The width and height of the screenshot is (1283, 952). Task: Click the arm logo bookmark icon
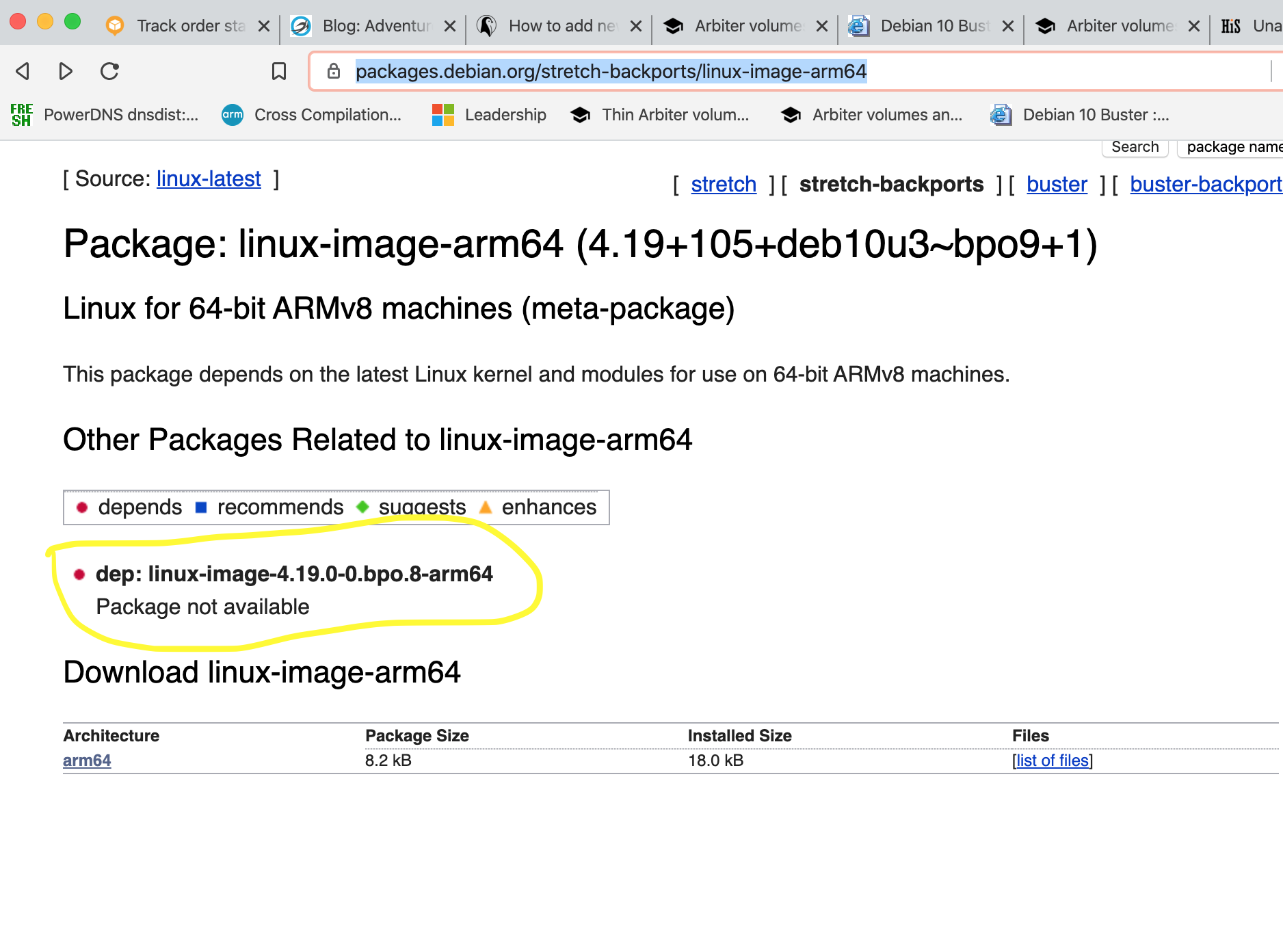[233, 115]
